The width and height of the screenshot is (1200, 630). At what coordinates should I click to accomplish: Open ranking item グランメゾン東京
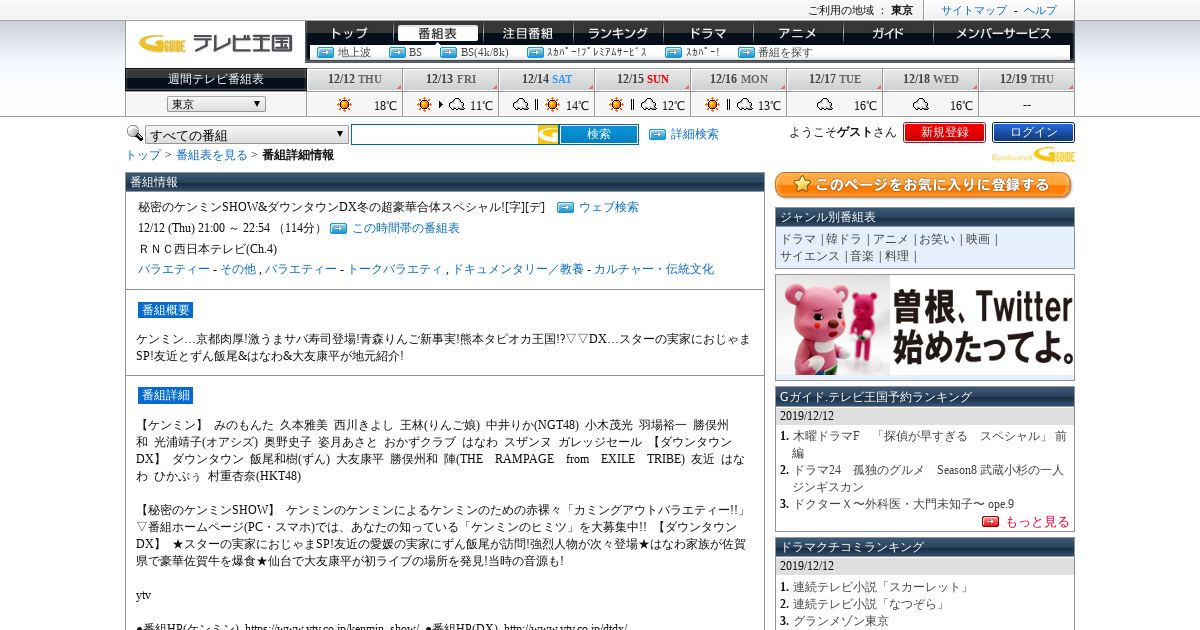[840, 621]
